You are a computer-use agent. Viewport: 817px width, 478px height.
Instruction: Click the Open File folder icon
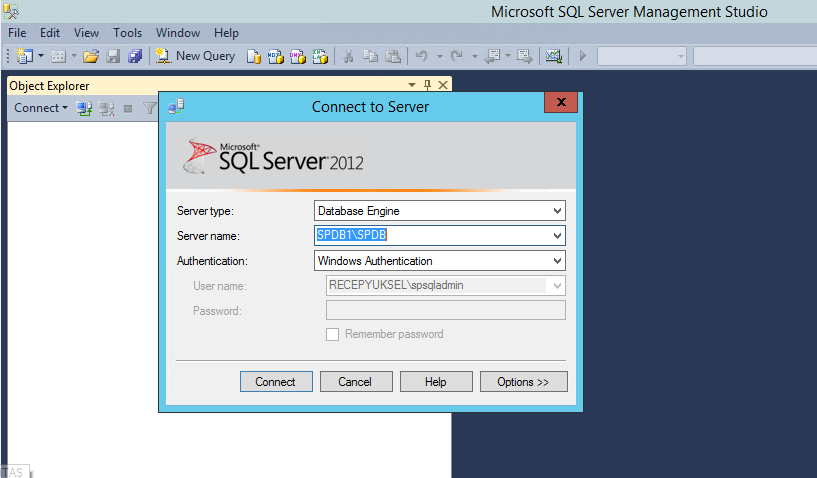(x=91, y=56)
